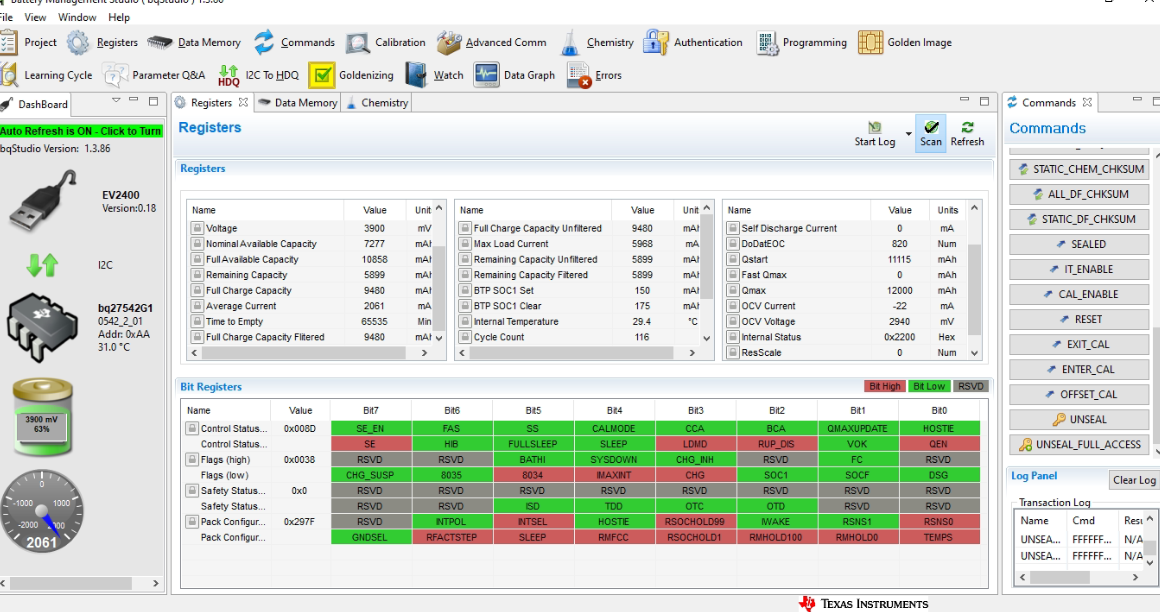
Task: Open the Programming tool icon
Action: pyautogui.click(x=767, y=43)
